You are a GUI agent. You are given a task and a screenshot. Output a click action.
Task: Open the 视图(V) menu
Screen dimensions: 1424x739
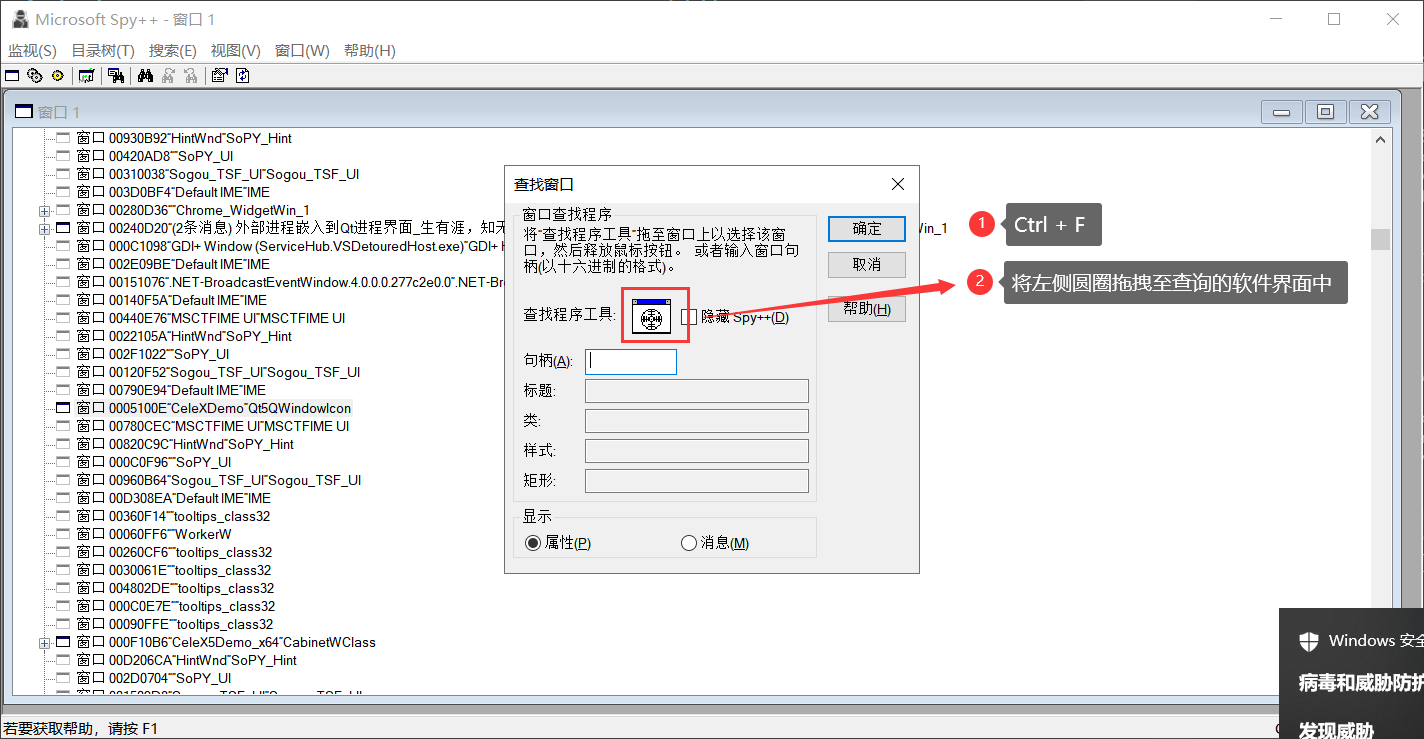[236, 51]
